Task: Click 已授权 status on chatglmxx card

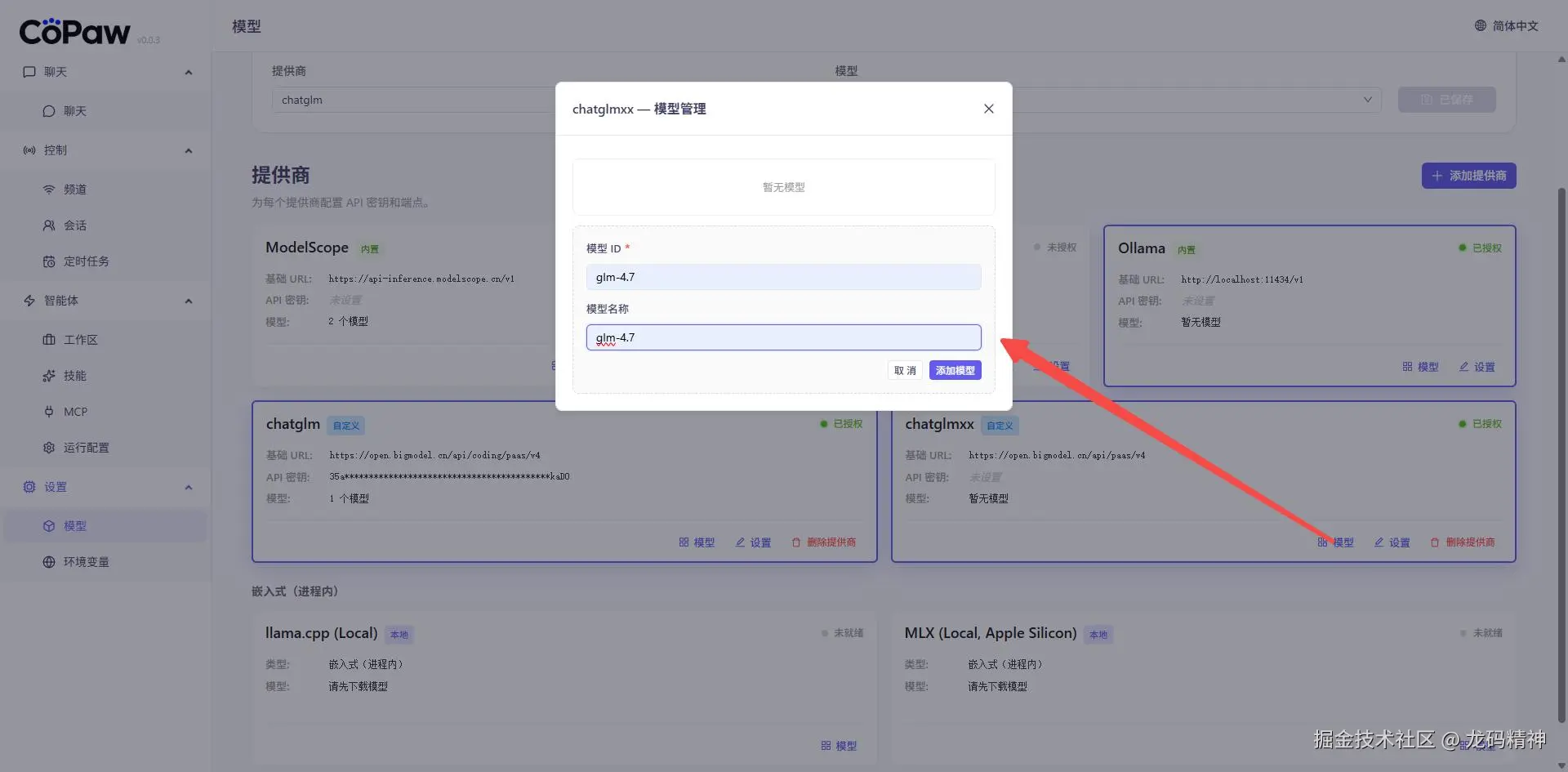Action: tap(1480, 424)
